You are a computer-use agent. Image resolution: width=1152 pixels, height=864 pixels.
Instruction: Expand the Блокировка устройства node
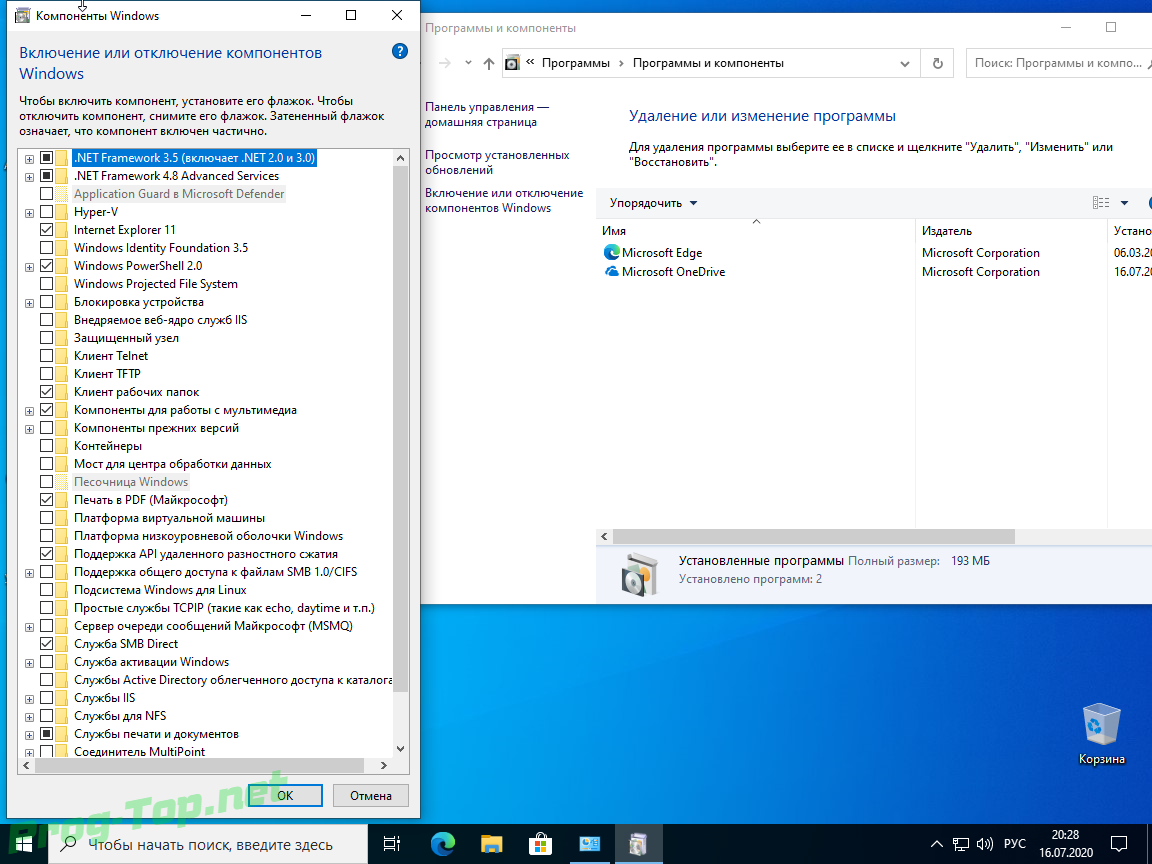pos(29,303)
